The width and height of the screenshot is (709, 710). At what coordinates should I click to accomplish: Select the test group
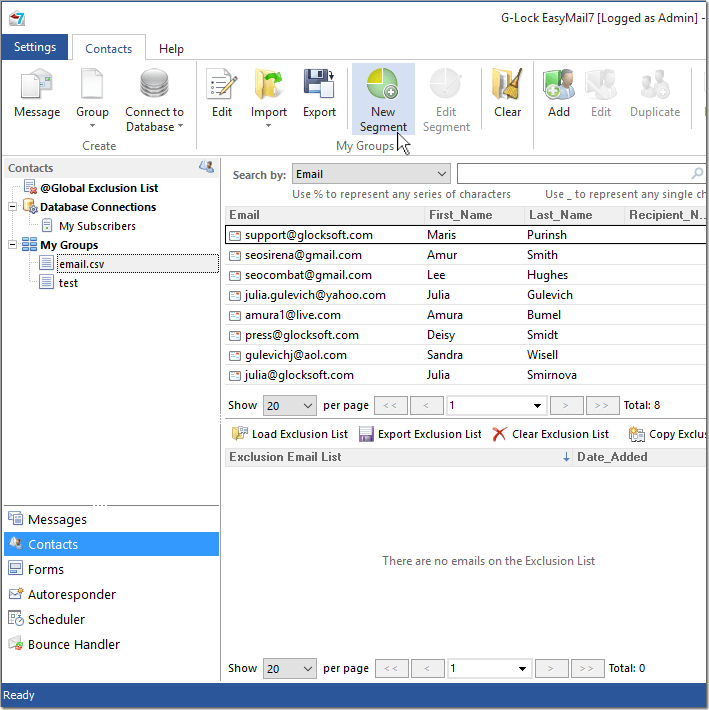point(68,283)
